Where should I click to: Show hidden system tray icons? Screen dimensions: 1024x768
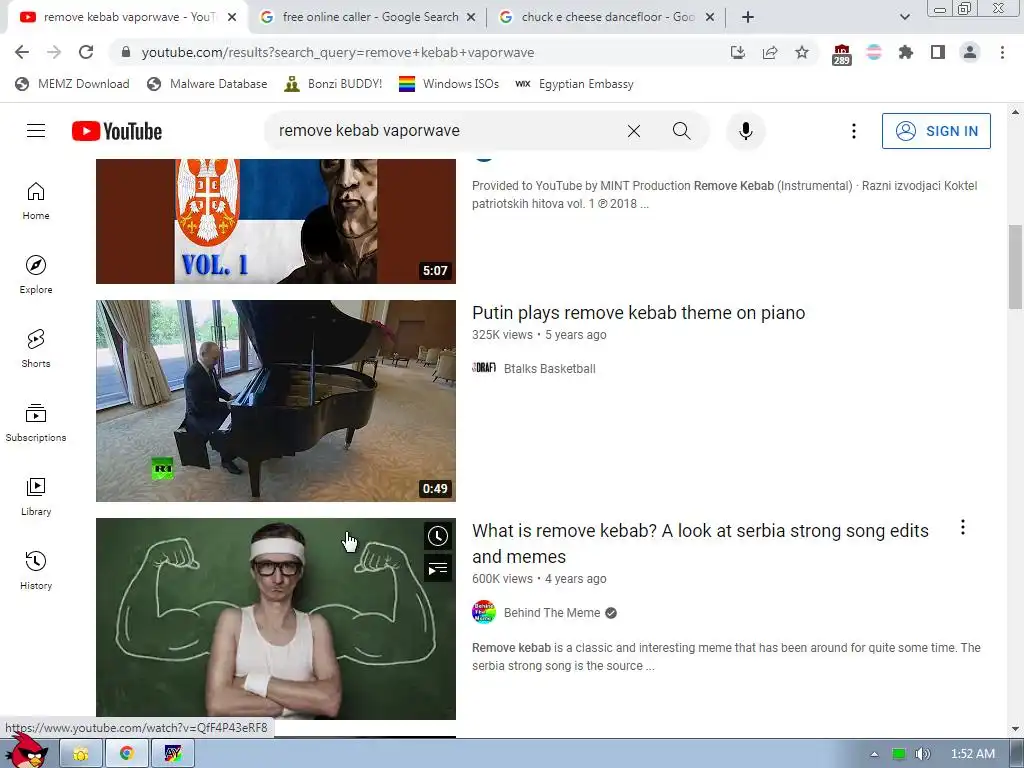[x=874, y=754]
